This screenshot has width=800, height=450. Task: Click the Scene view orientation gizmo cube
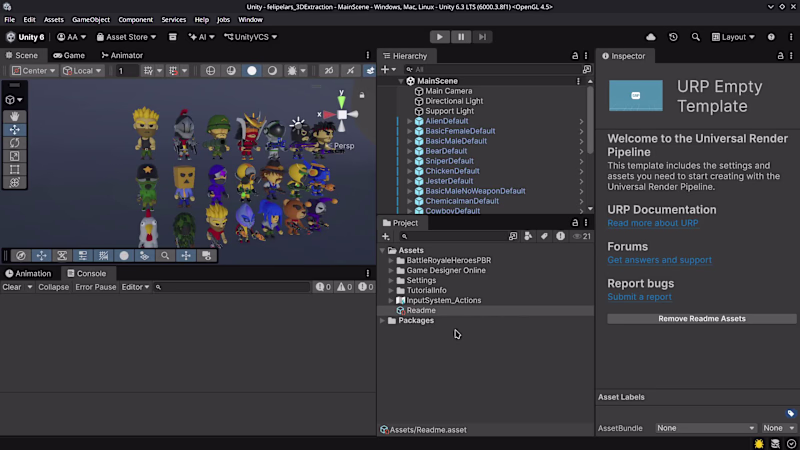[342, 115]
